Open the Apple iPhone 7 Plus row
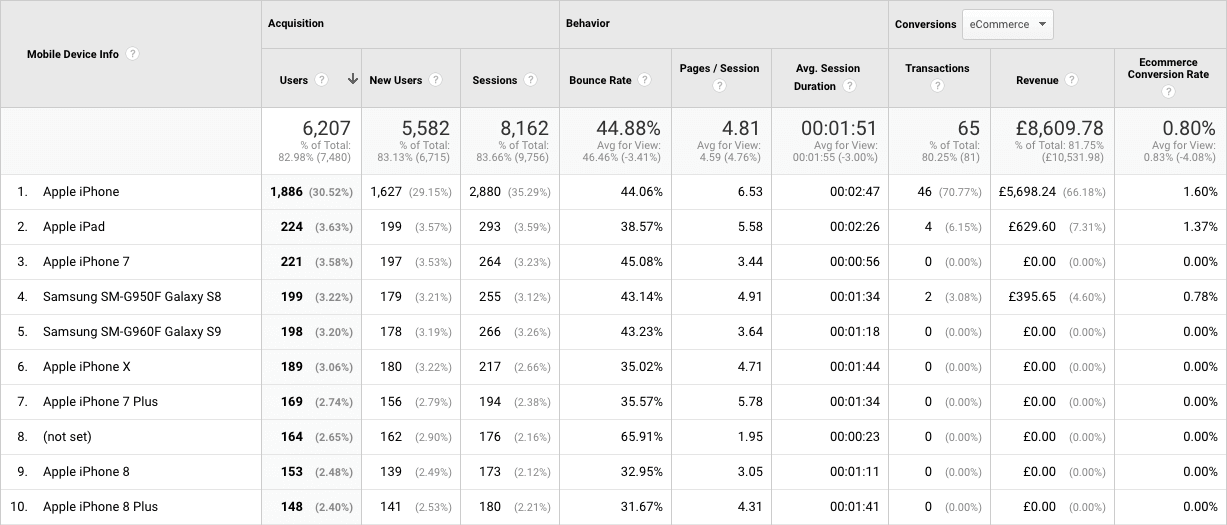Viewport: 1227px width, 525px height. pos(100,402)
